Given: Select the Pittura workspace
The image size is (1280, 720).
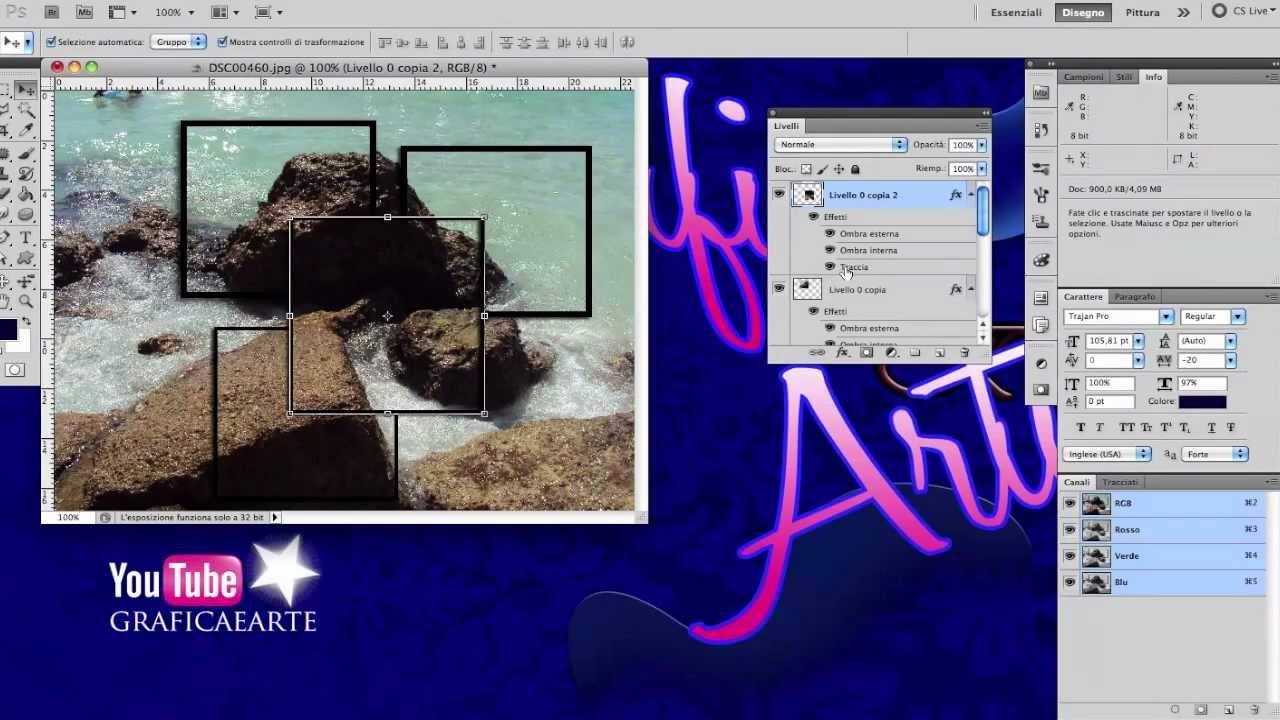Looking at the screenshot, I should pyautogui.click(x=1142, y=12).
